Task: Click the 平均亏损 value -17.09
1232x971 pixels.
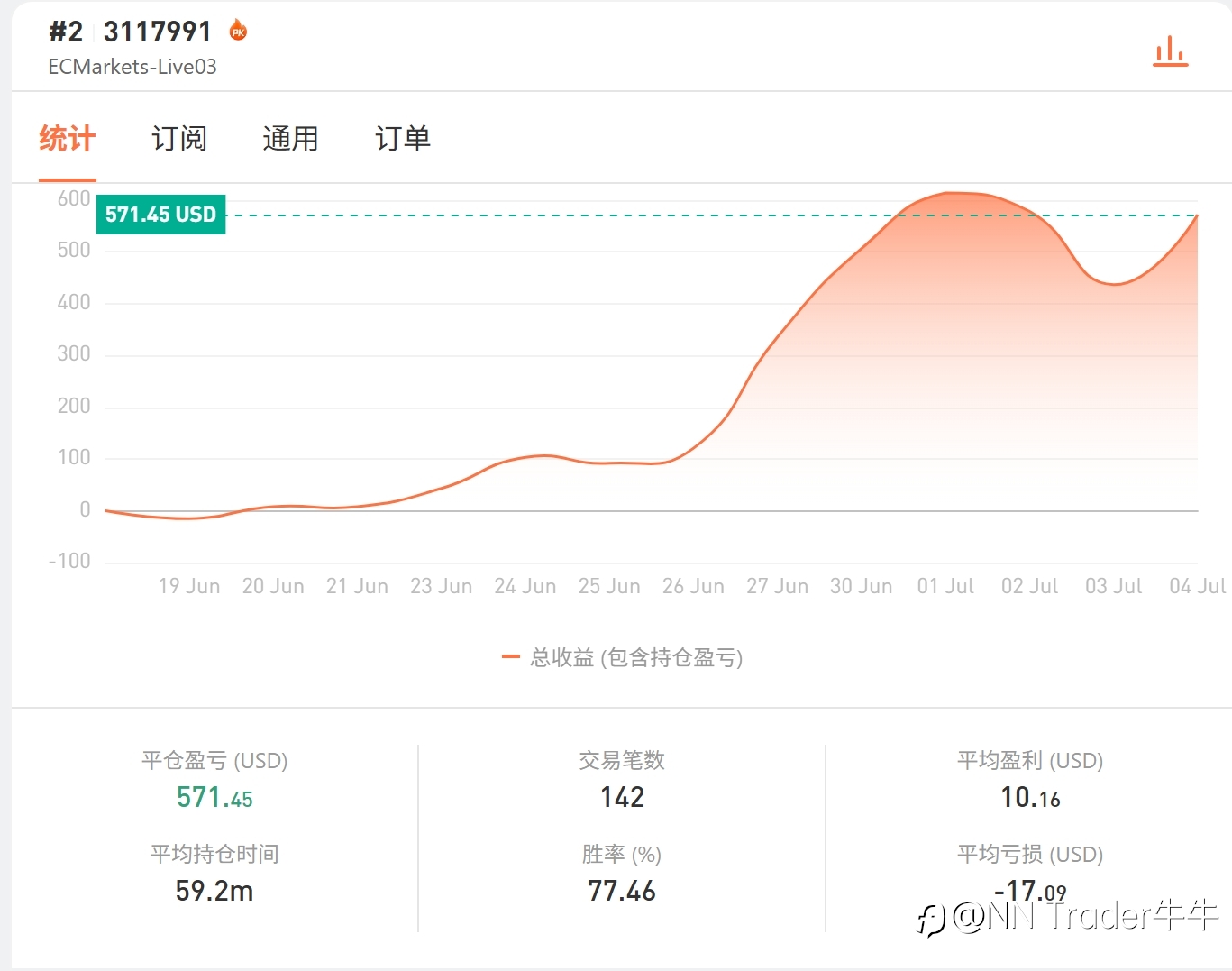Action: coord(1030,892)
